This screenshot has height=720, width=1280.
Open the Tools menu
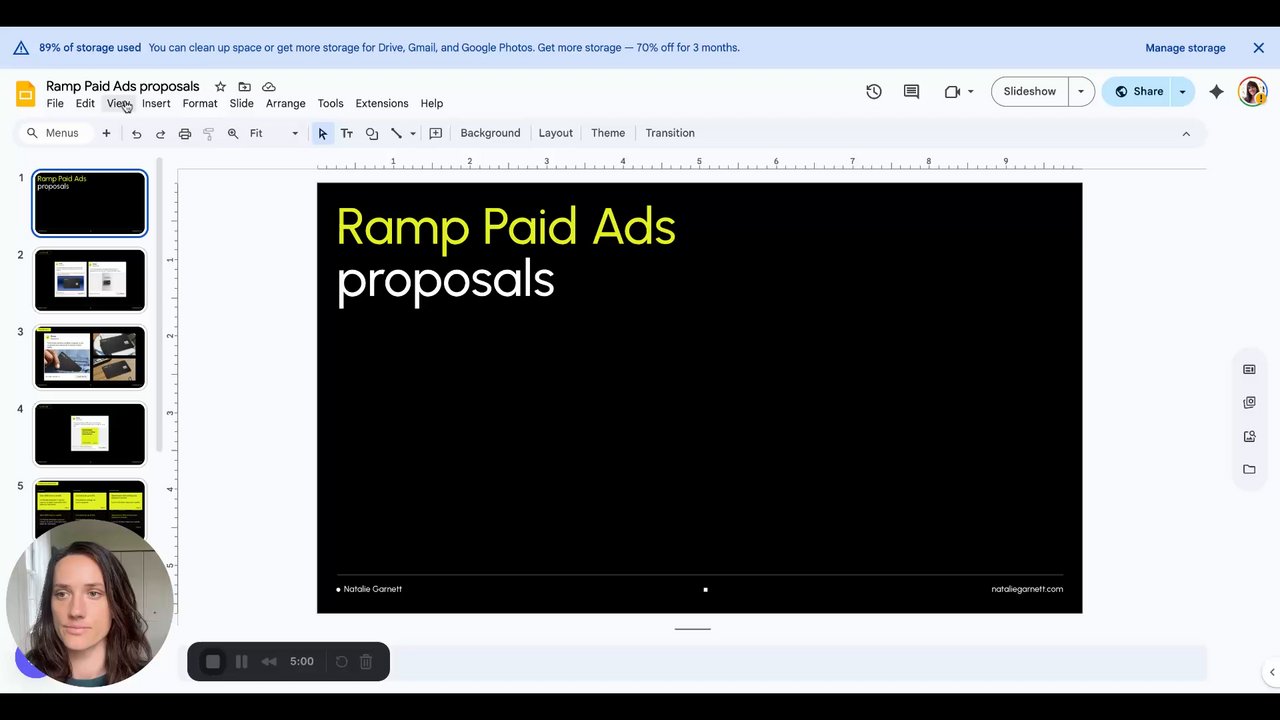(x=330, y=103)
